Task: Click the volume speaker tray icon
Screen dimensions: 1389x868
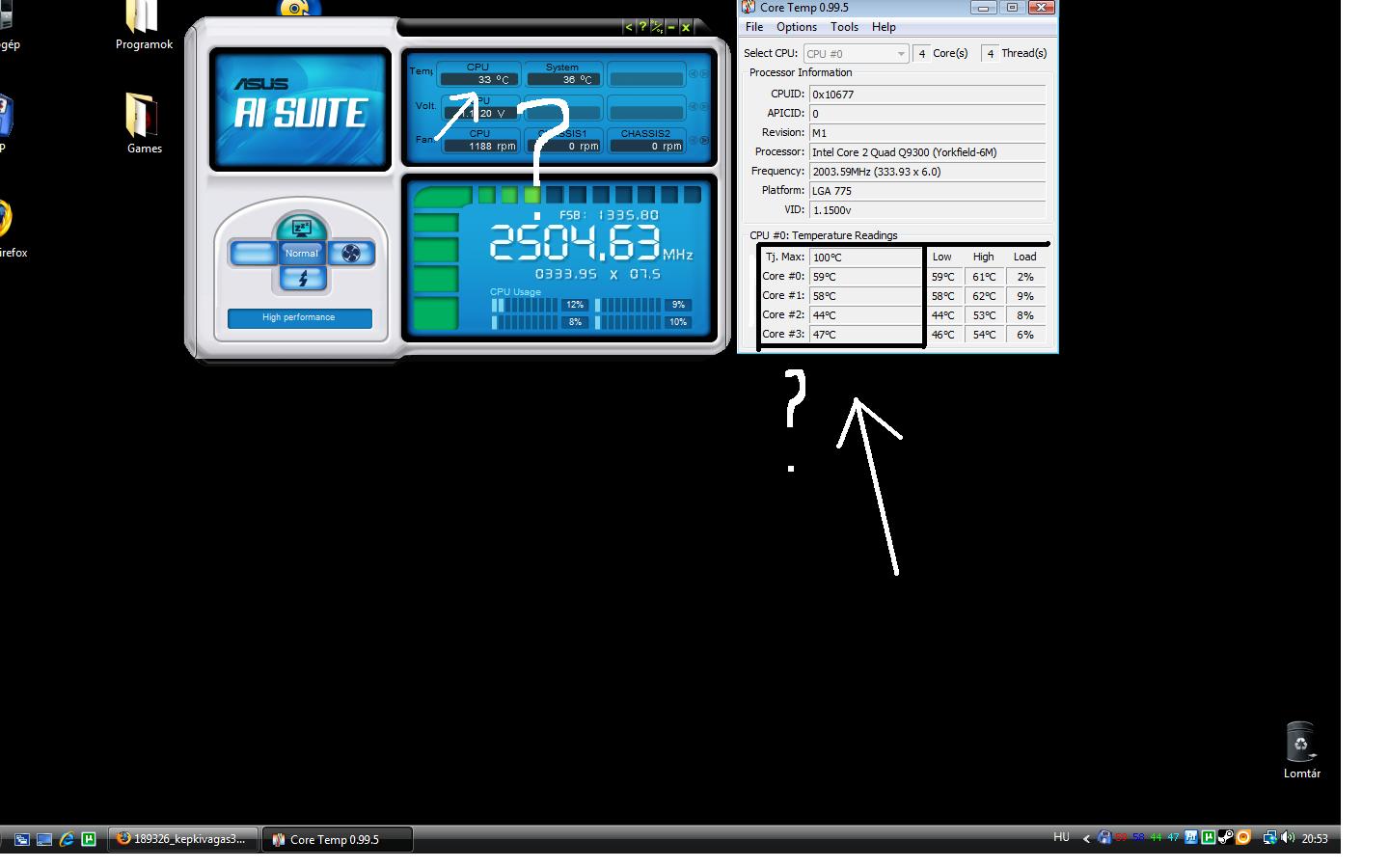Action: [x=1288, y=838]
